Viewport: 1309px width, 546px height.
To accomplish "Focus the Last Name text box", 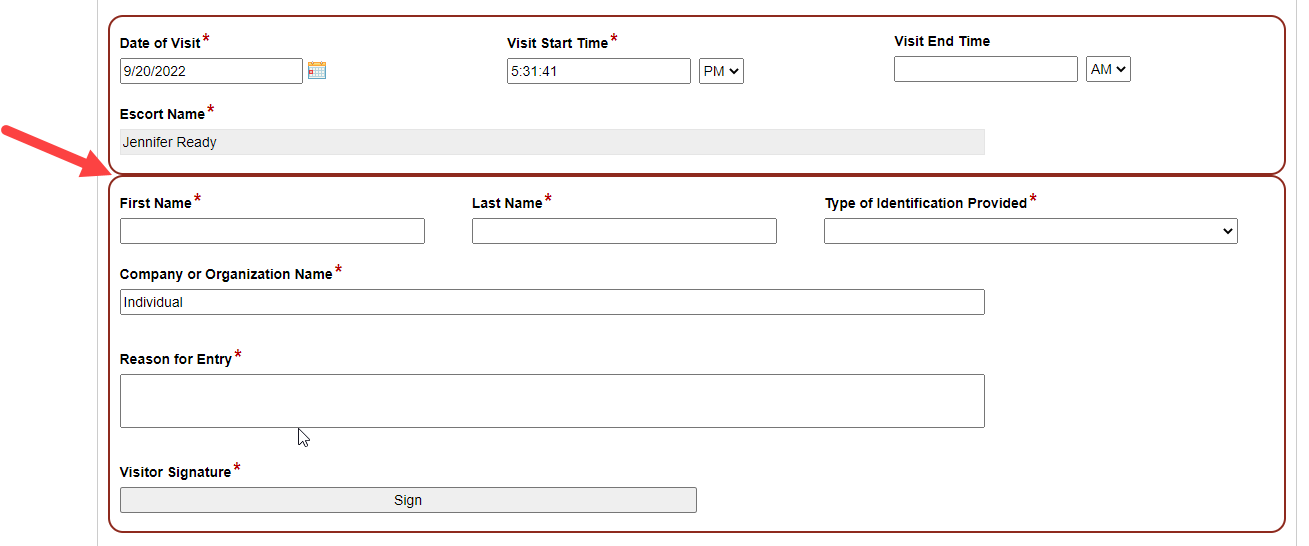I will (624, 231).
